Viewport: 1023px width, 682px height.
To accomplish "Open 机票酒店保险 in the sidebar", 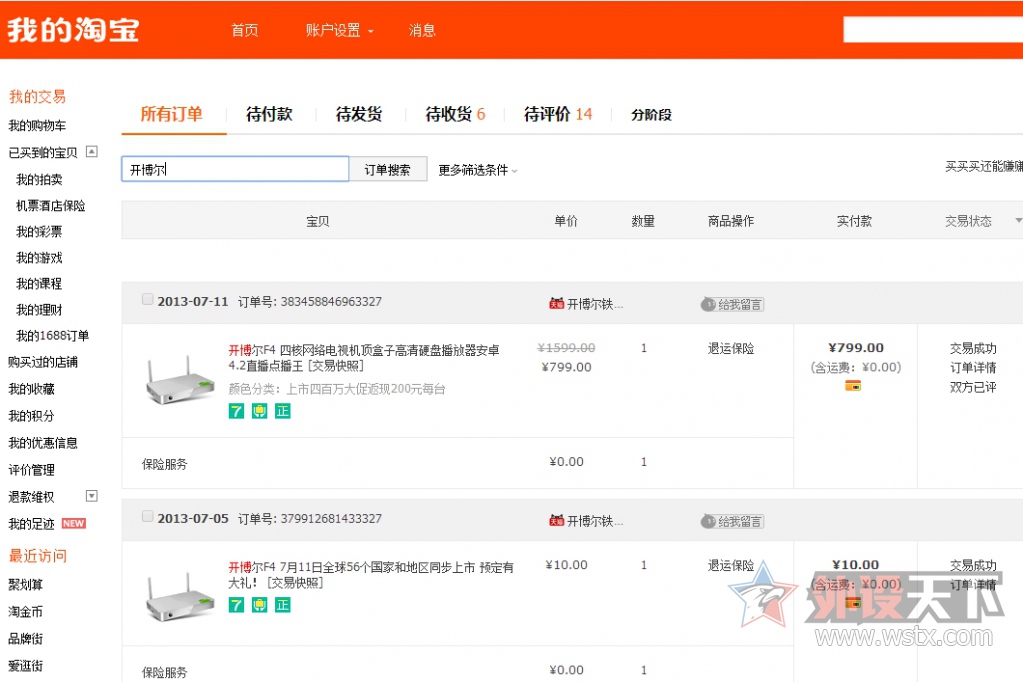I will click(x=51, y=206).
